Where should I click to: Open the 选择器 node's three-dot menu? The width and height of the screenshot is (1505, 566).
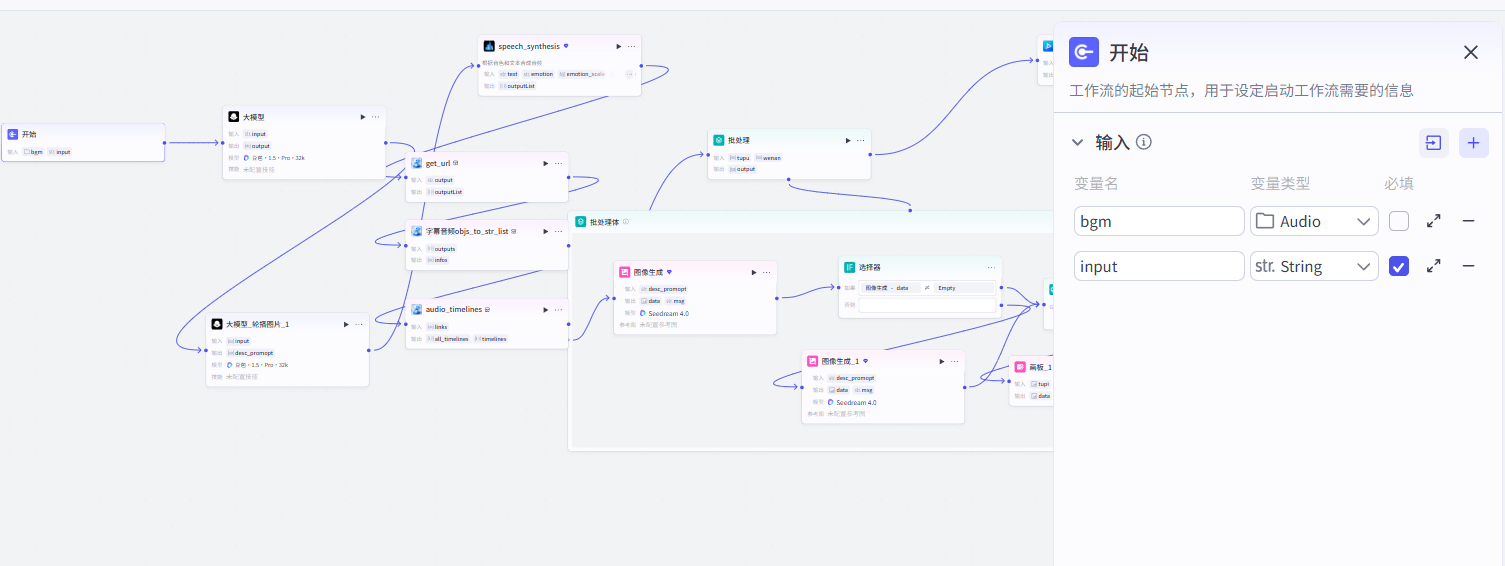point(991,267)
